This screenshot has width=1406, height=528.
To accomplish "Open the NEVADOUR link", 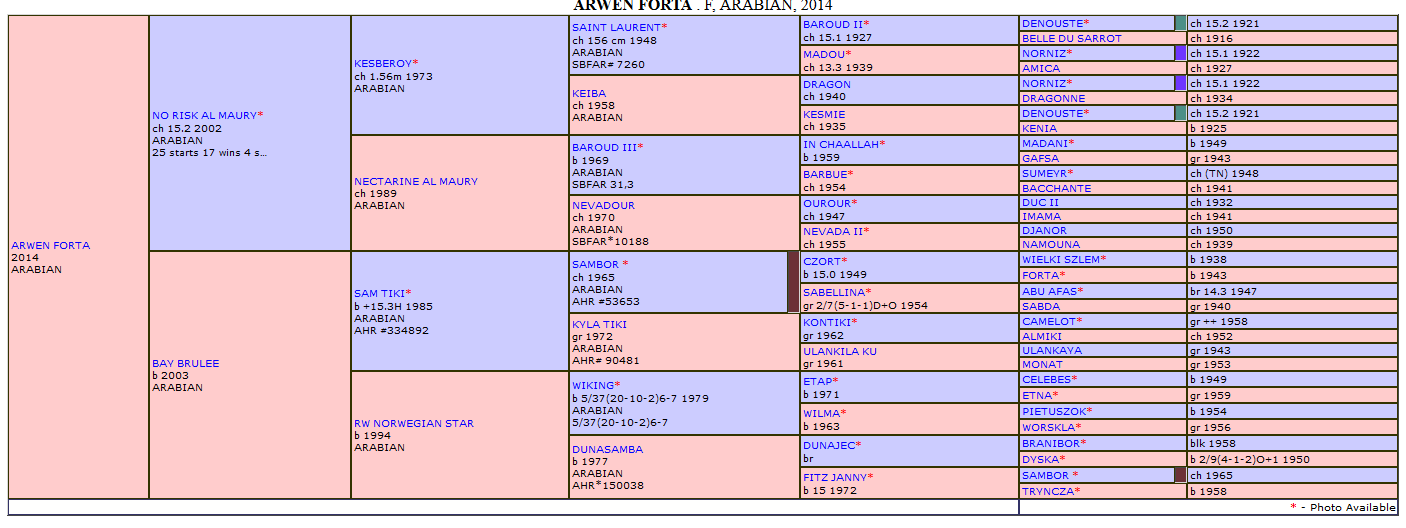I will (603, 206).
